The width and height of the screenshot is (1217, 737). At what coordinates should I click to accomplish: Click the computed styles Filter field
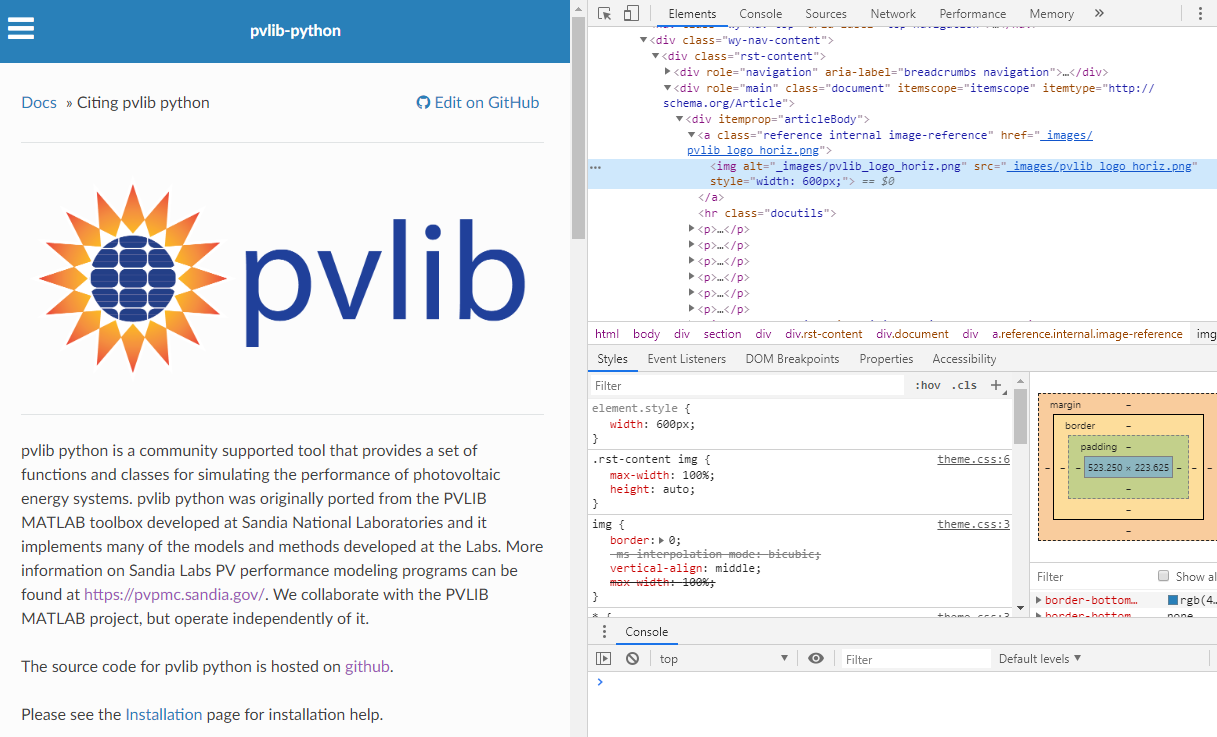coord(1090,576)
